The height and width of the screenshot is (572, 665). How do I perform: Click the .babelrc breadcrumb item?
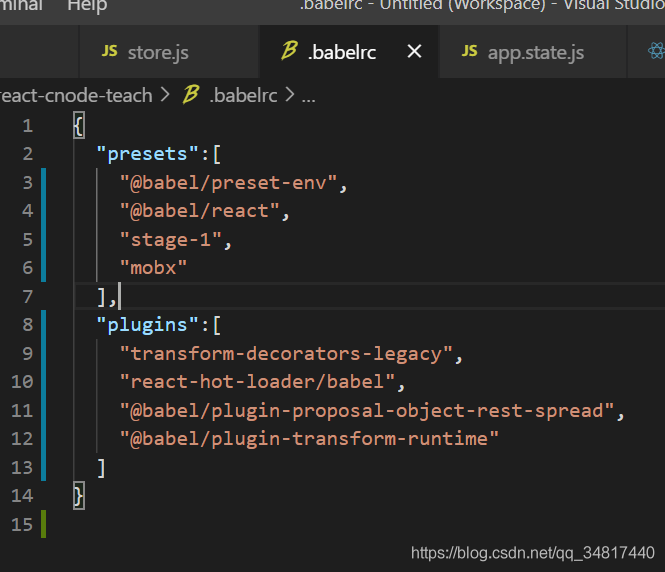(243, 95)
